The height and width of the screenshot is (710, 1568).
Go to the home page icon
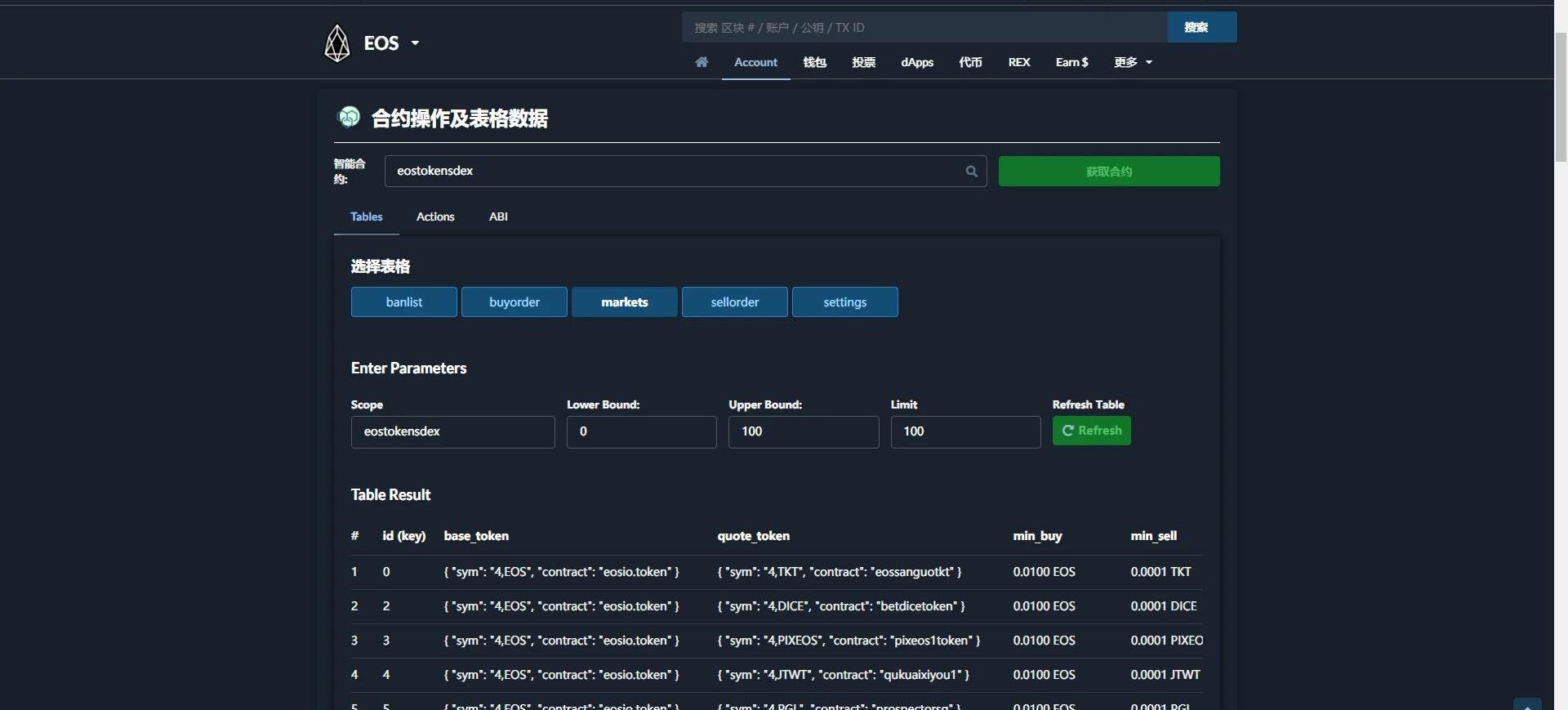point(702,62)
